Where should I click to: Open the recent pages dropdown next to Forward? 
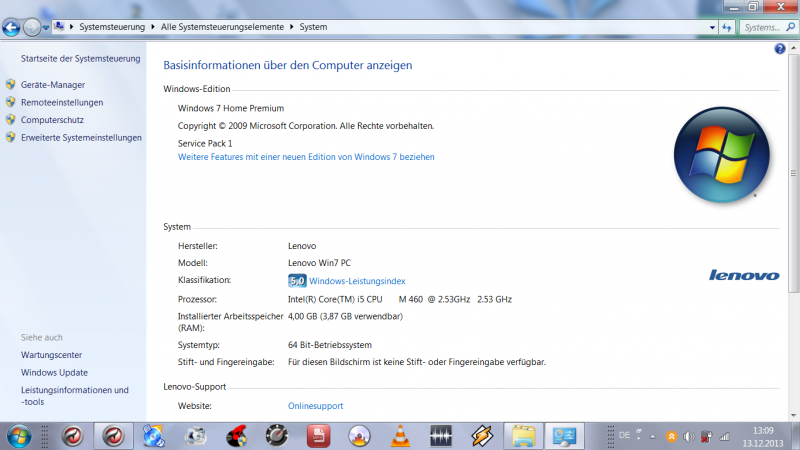pyautogui.click(x=46, y=28)
